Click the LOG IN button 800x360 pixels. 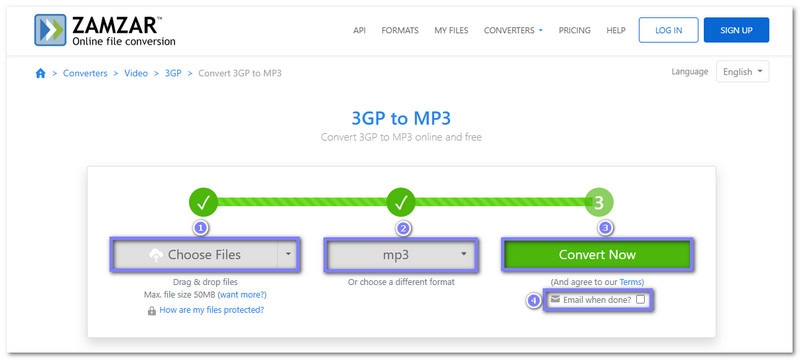point(668,30)
